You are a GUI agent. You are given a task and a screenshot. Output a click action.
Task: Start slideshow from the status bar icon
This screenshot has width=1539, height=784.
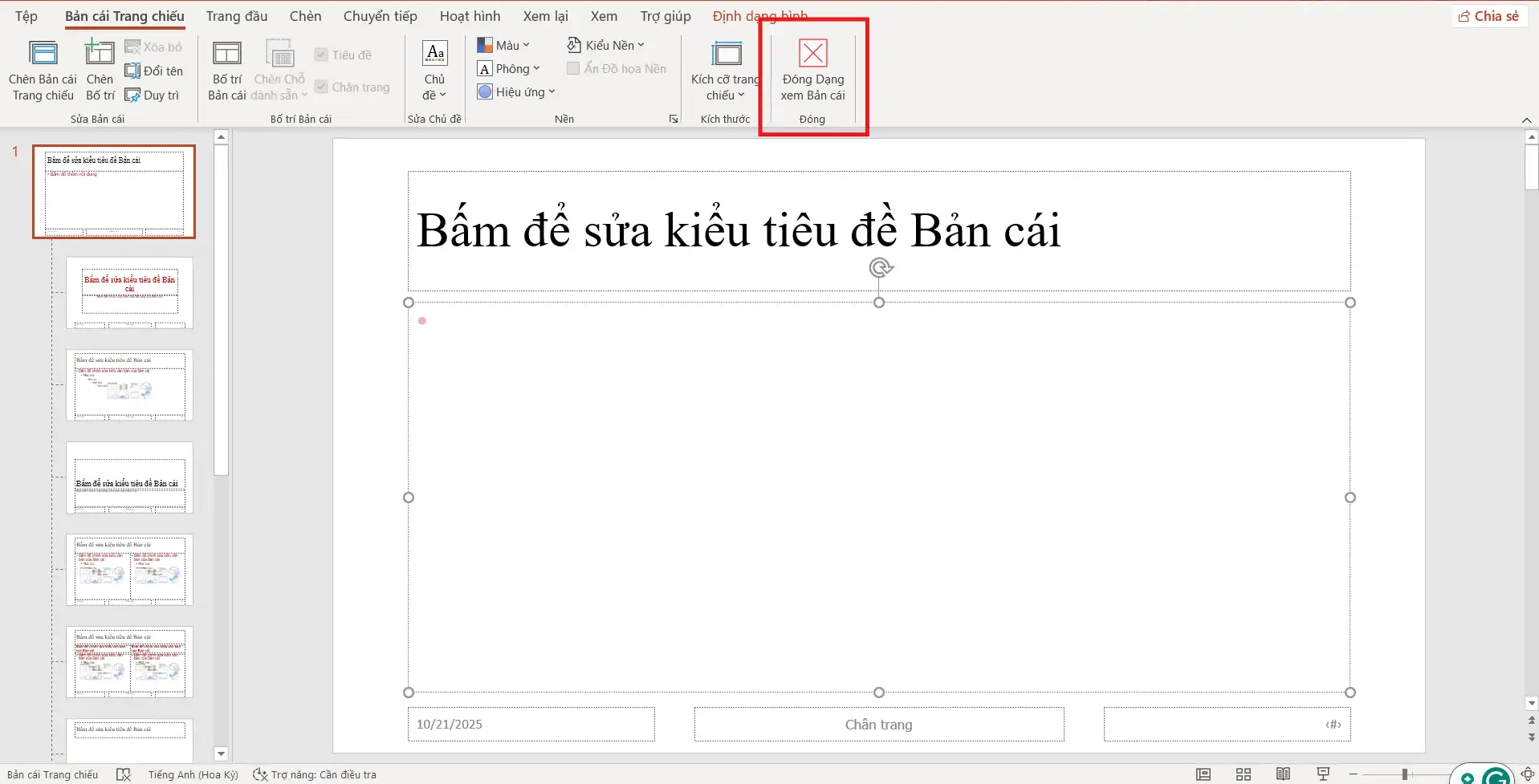(1322, 774)
